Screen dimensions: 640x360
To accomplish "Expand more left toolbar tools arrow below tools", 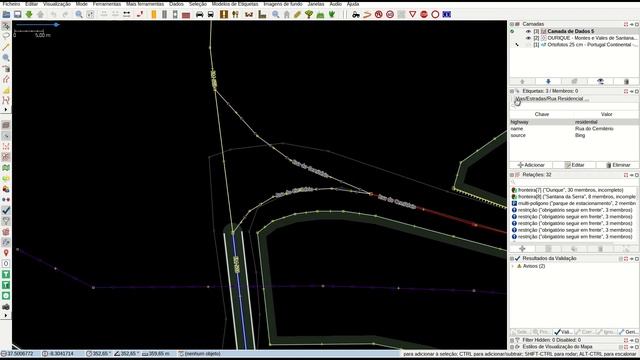I will [x=6, y=110].
